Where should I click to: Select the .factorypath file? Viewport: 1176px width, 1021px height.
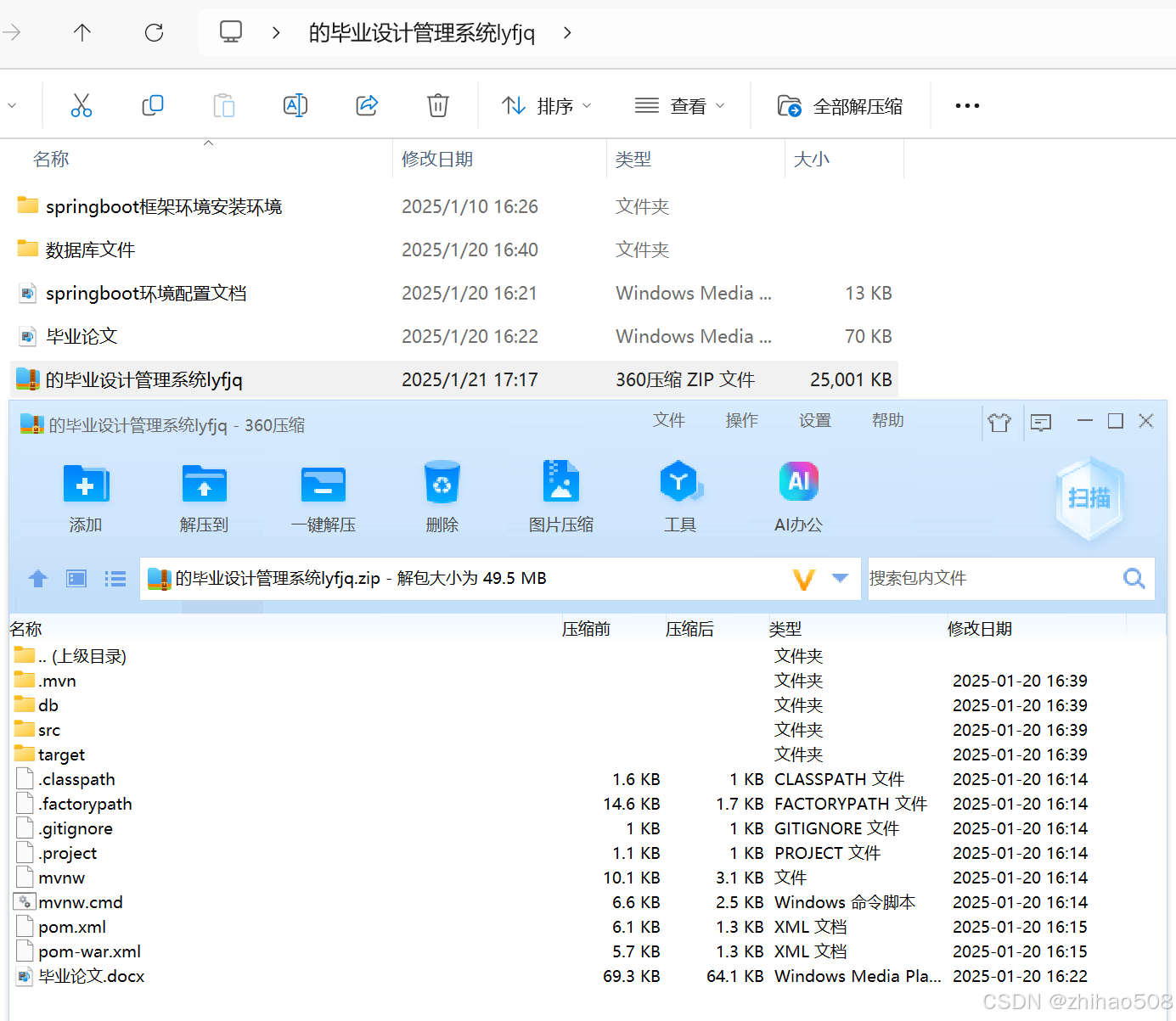click(75, 804)
